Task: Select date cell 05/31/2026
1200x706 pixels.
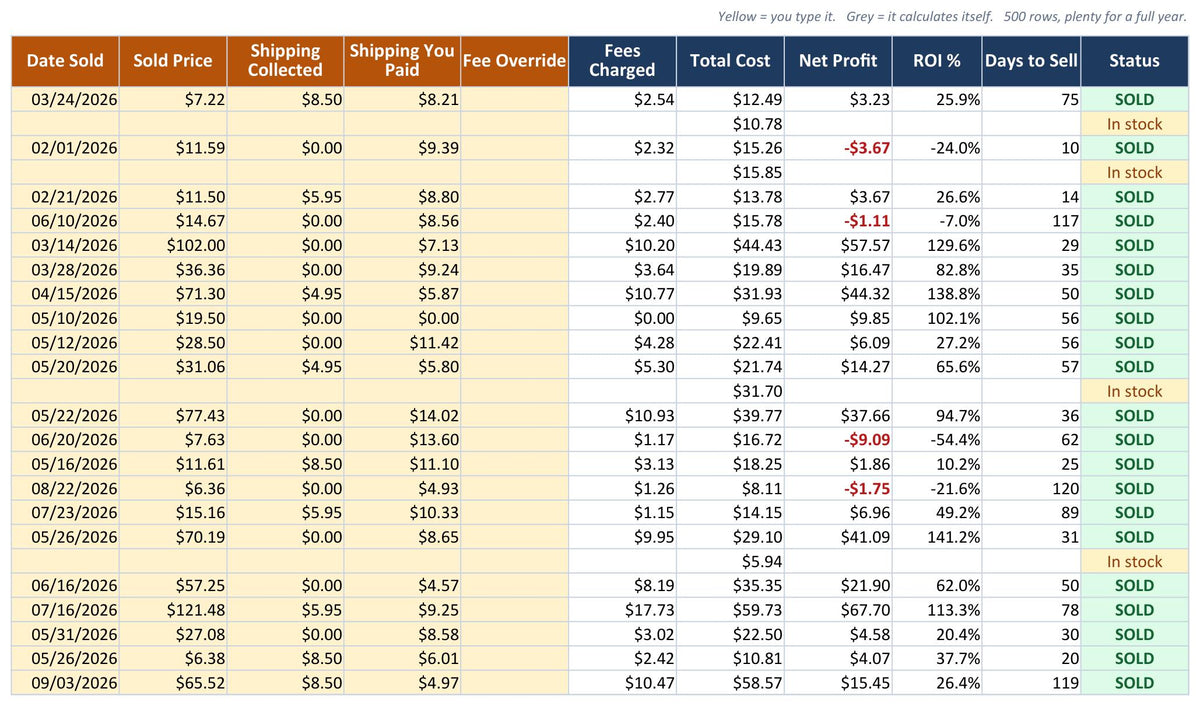Action: point(65,634)
